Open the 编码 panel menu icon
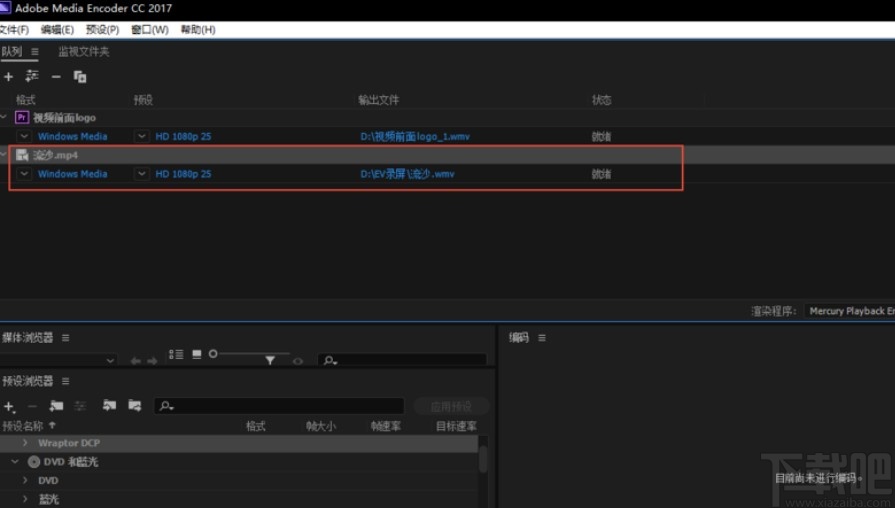895x508 pixels. click(542, 338)
